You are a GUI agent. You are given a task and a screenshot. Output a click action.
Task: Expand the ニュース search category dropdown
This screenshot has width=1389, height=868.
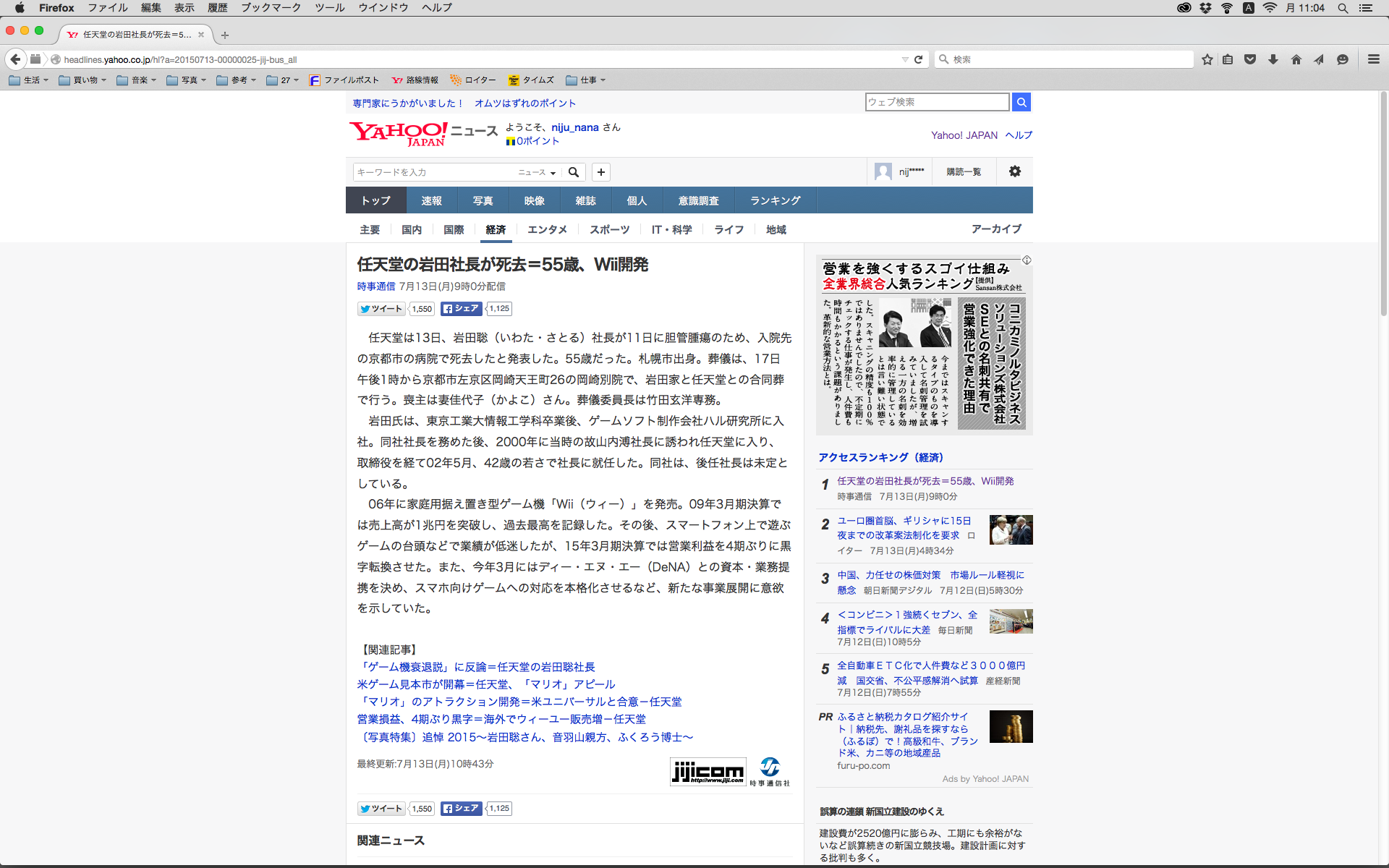pos(537,172)
